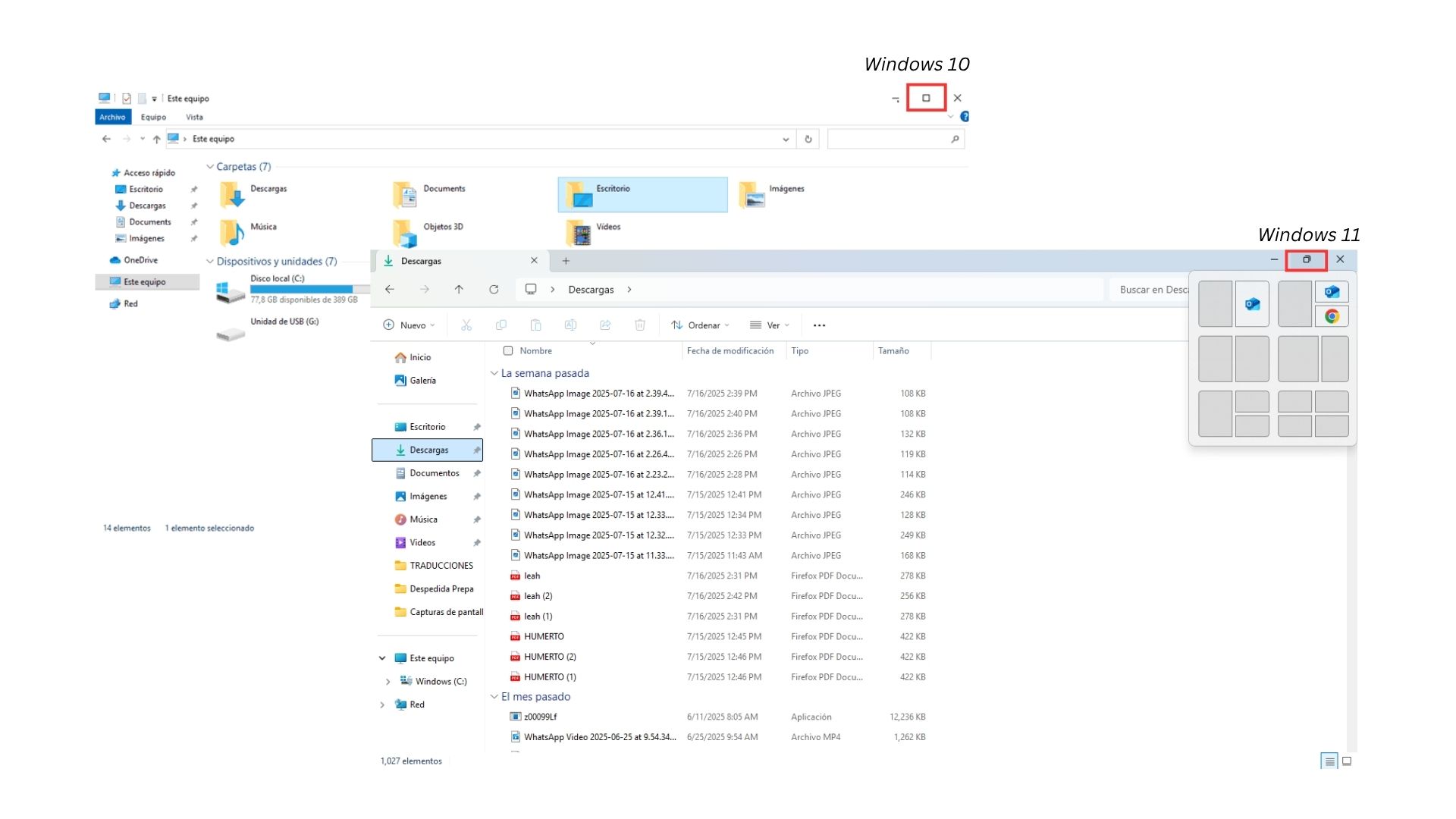
Task: Click the Disco local (C:) usage bar
Action: coord(303,289)
